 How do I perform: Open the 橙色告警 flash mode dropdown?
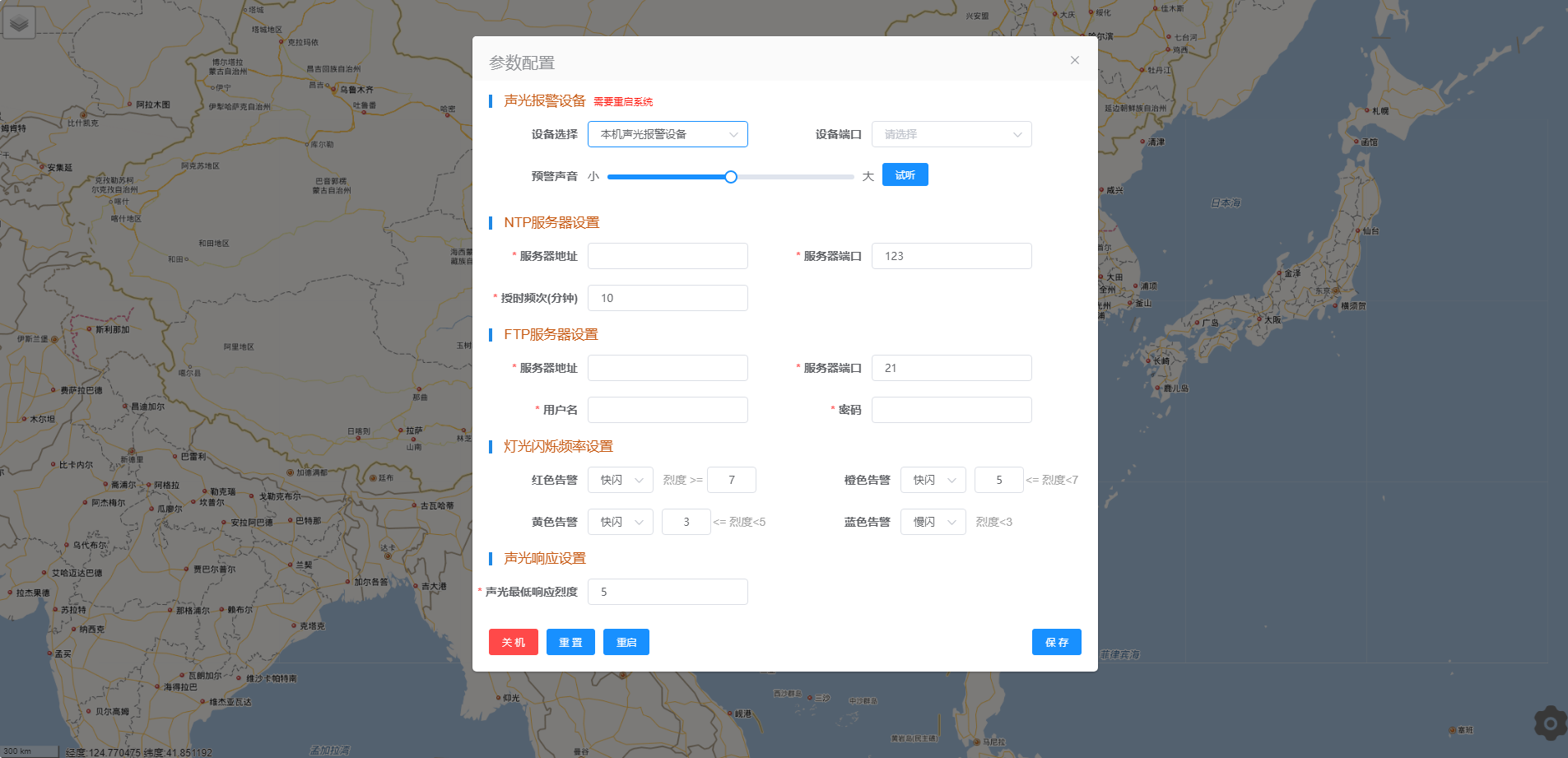coord(933,480)
